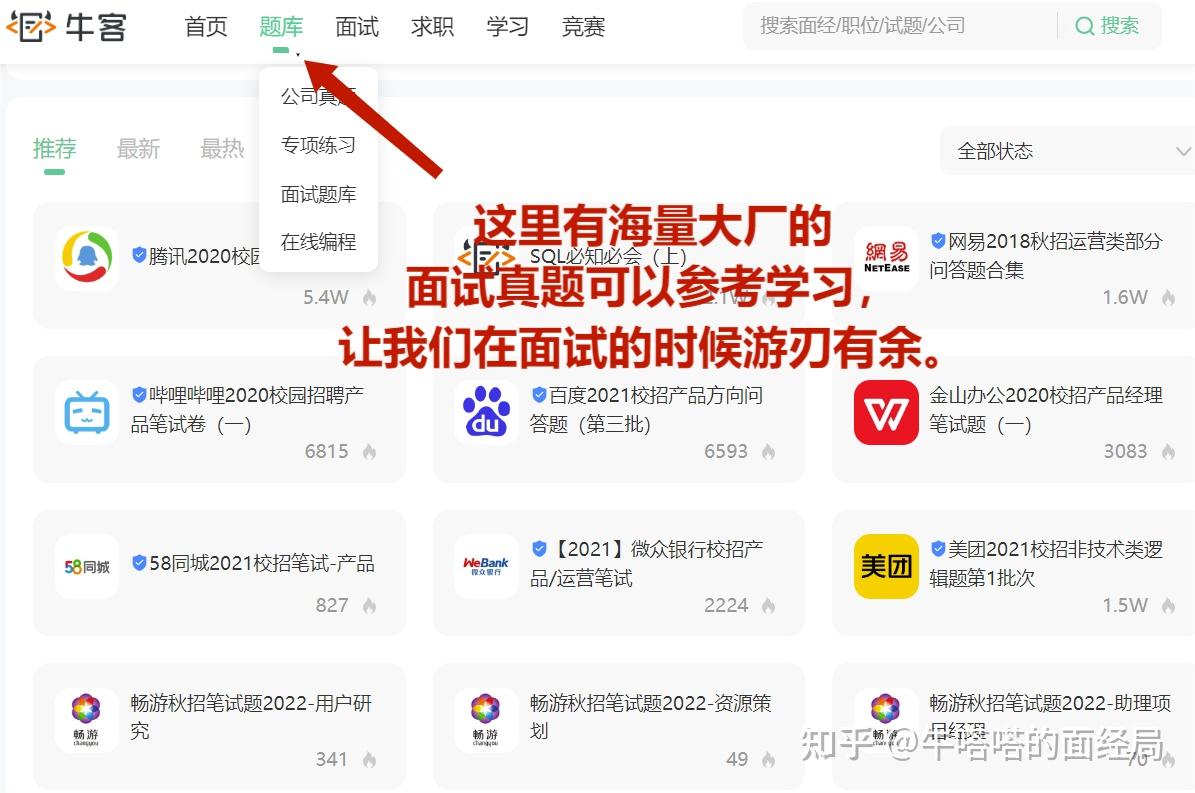Click the 畅游 logo on 用户研究 card
The height and width of the screenshot is (793, 1195).
click(x=87, y=720)
